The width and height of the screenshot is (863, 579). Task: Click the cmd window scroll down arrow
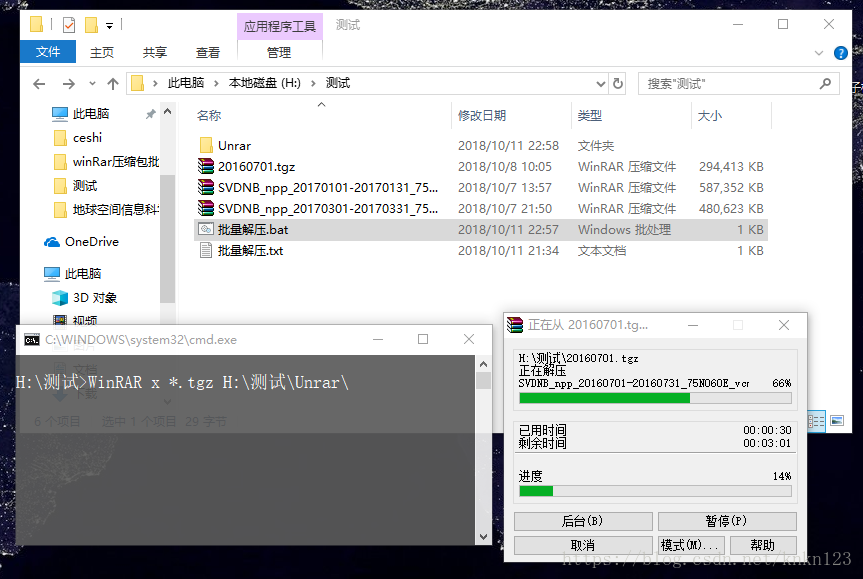(x=483, y=537)
